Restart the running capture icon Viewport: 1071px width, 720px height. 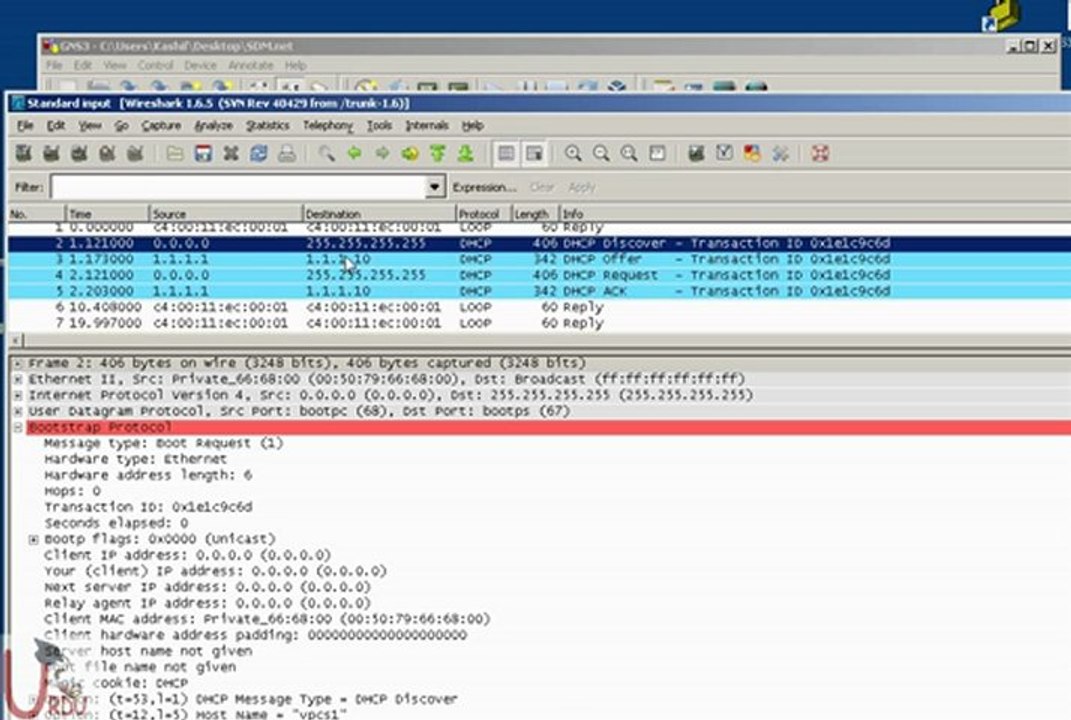coord(135,154)
